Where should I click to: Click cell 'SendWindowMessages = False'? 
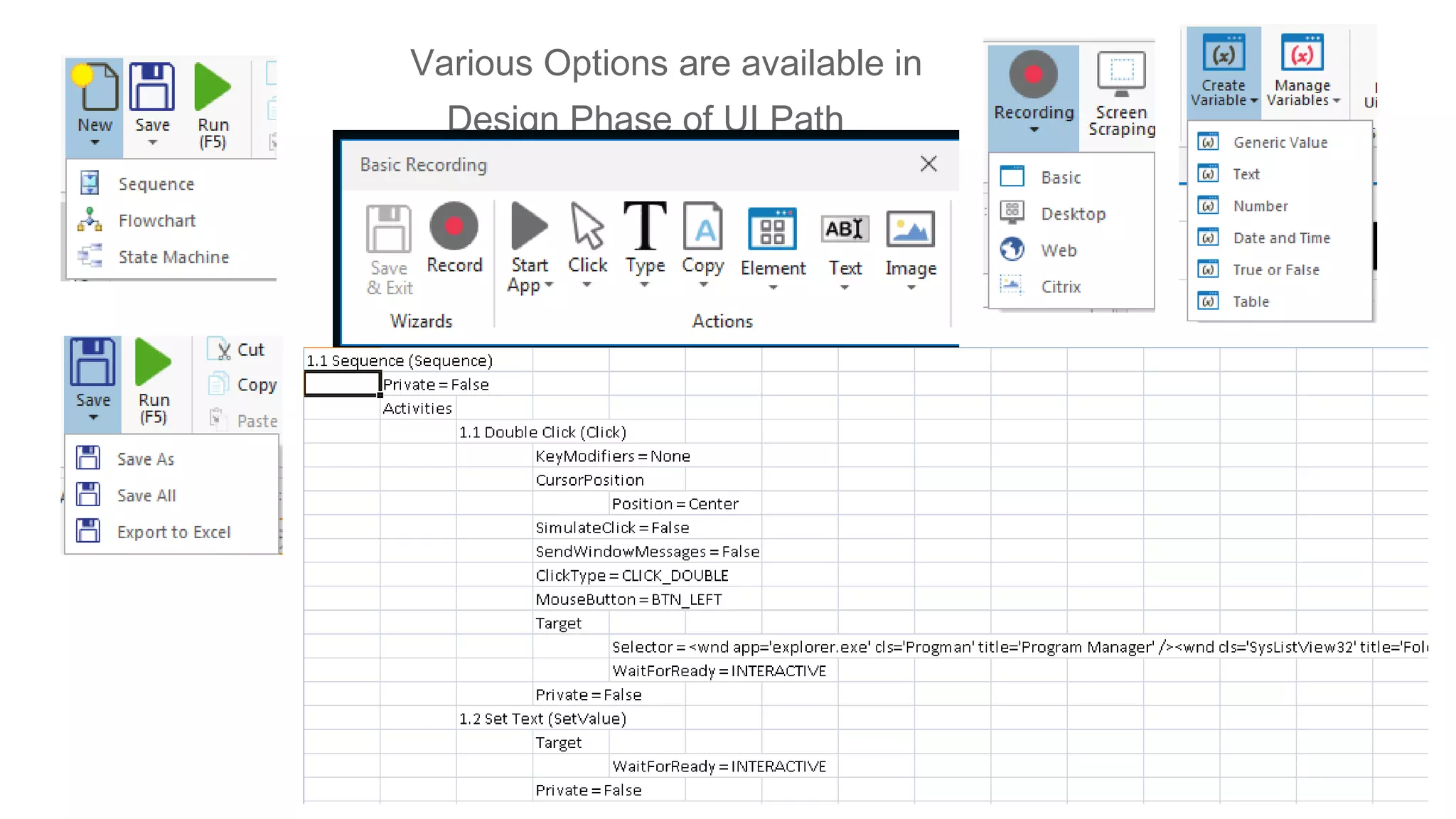(x=647, y=552)
